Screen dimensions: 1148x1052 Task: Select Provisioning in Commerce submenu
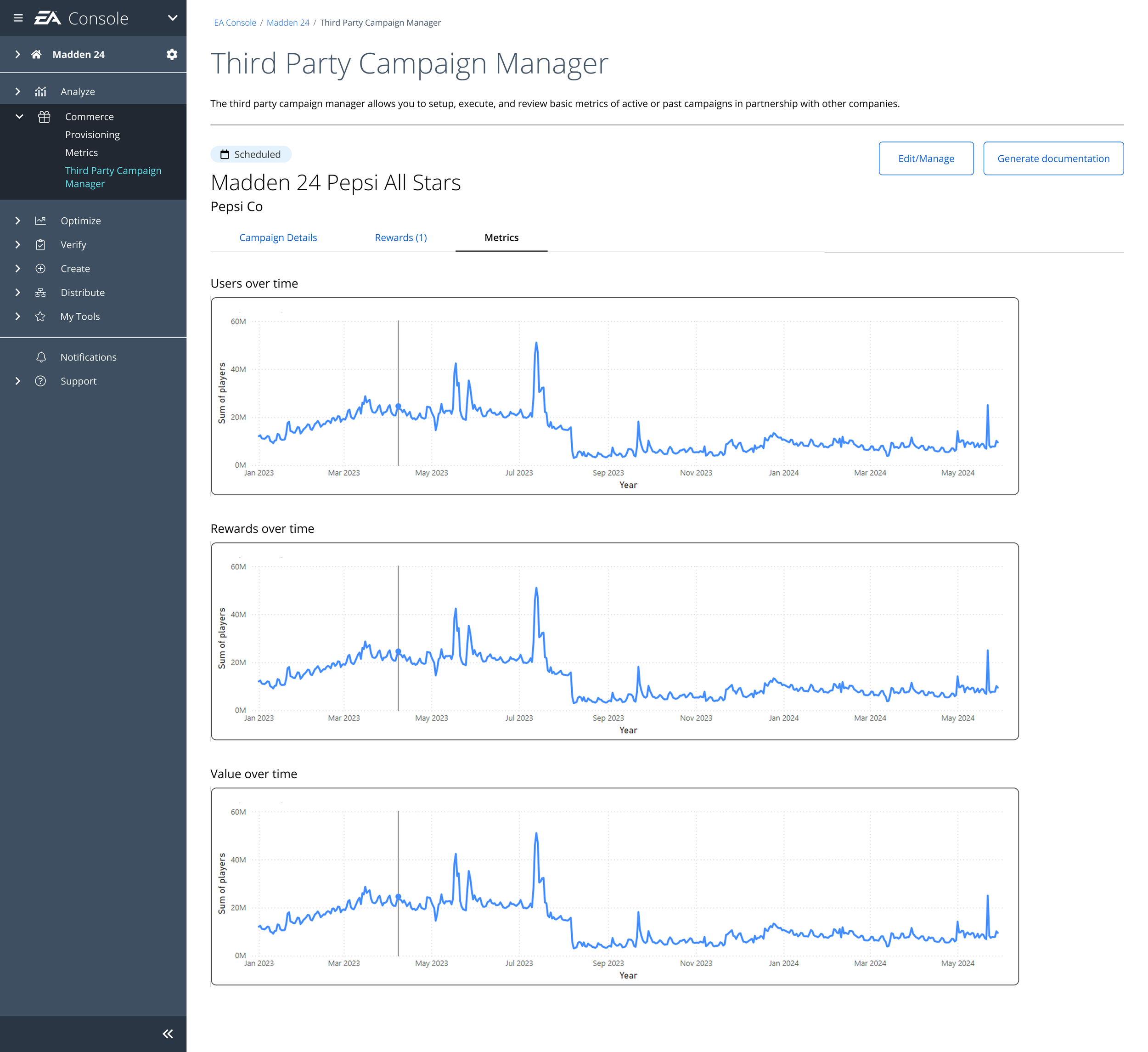point(92,135)
